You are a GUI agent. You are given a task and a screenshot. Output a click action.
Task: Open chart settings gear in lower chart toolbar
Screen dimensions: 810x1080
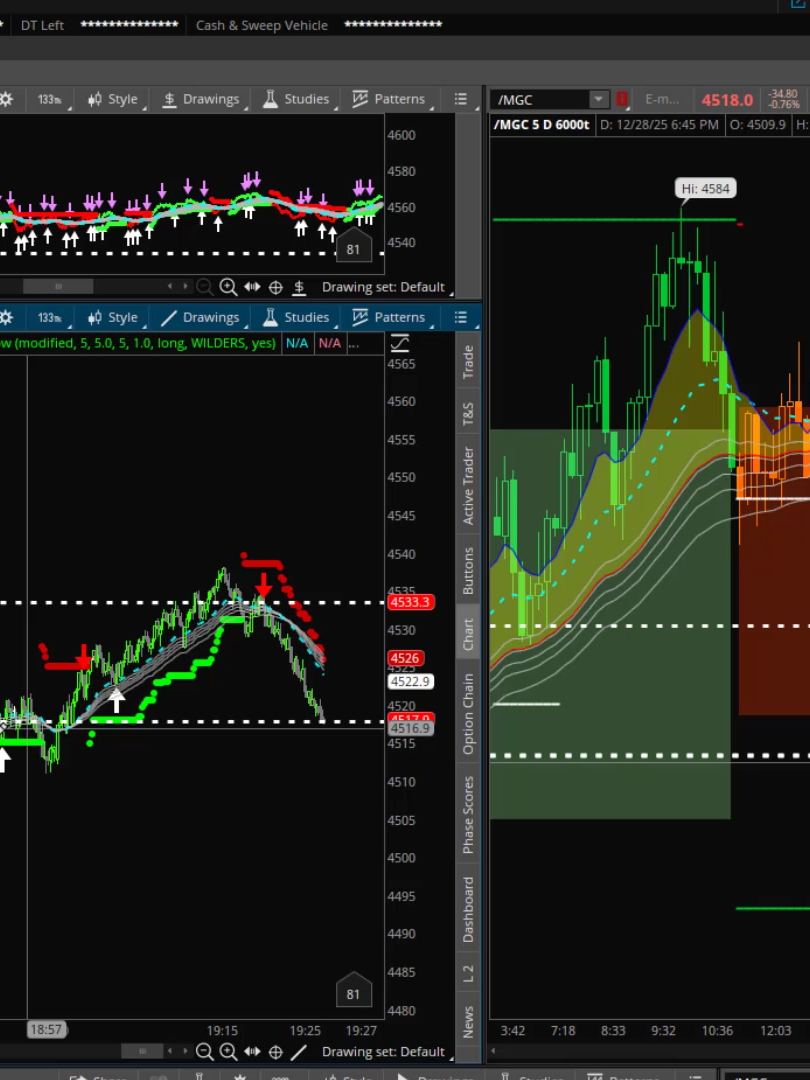pyautogui.click(x=6, y=318)
